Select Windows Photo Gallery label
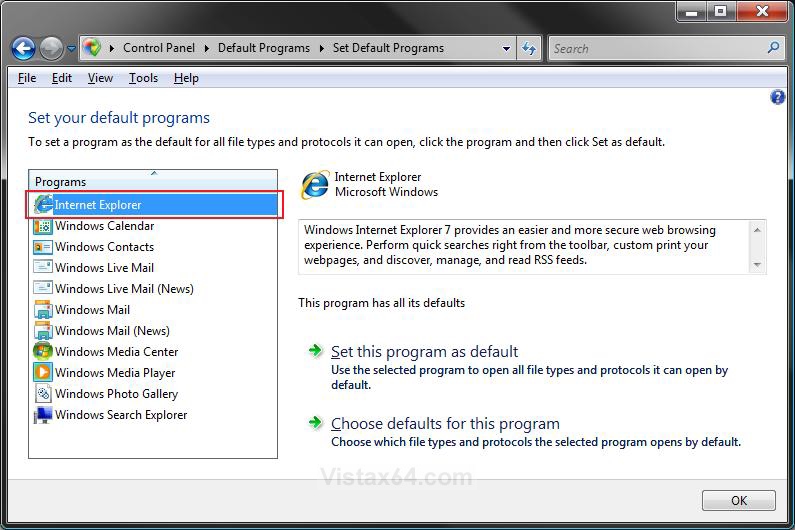 point(117,394)
